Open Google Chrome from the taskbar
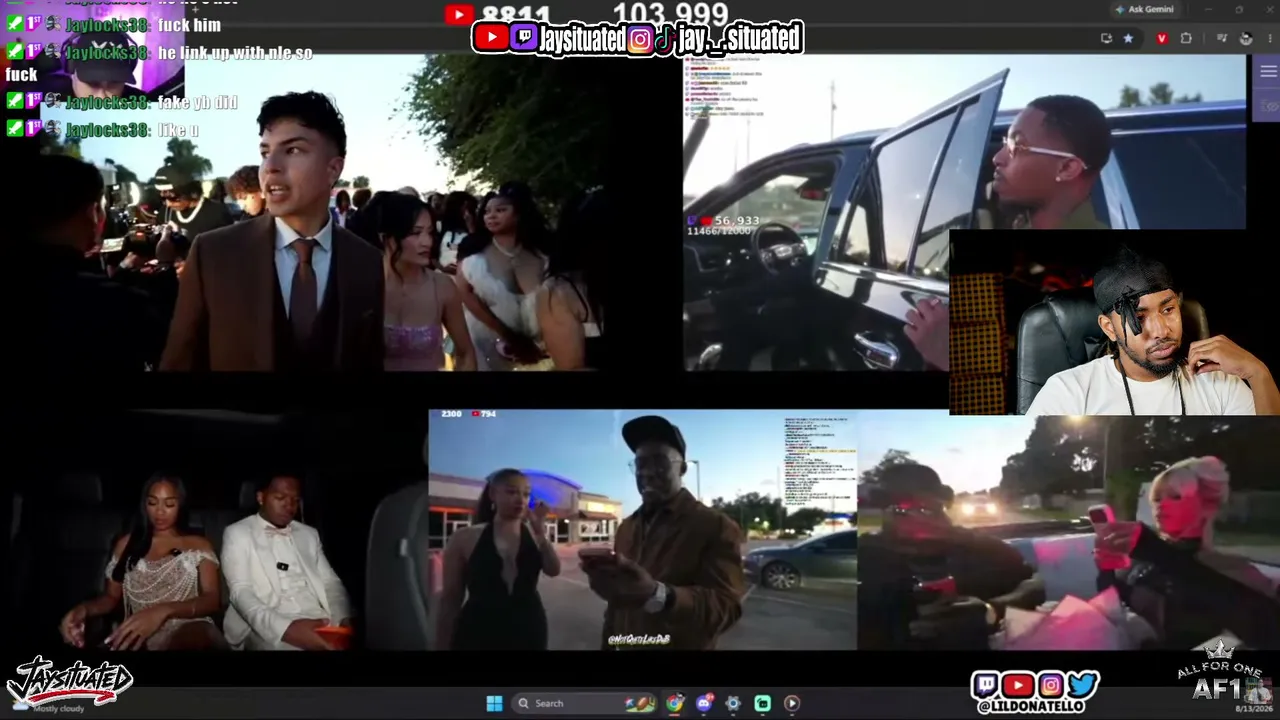The width and height of the screenshot is (1280, 720). point(675,703)
